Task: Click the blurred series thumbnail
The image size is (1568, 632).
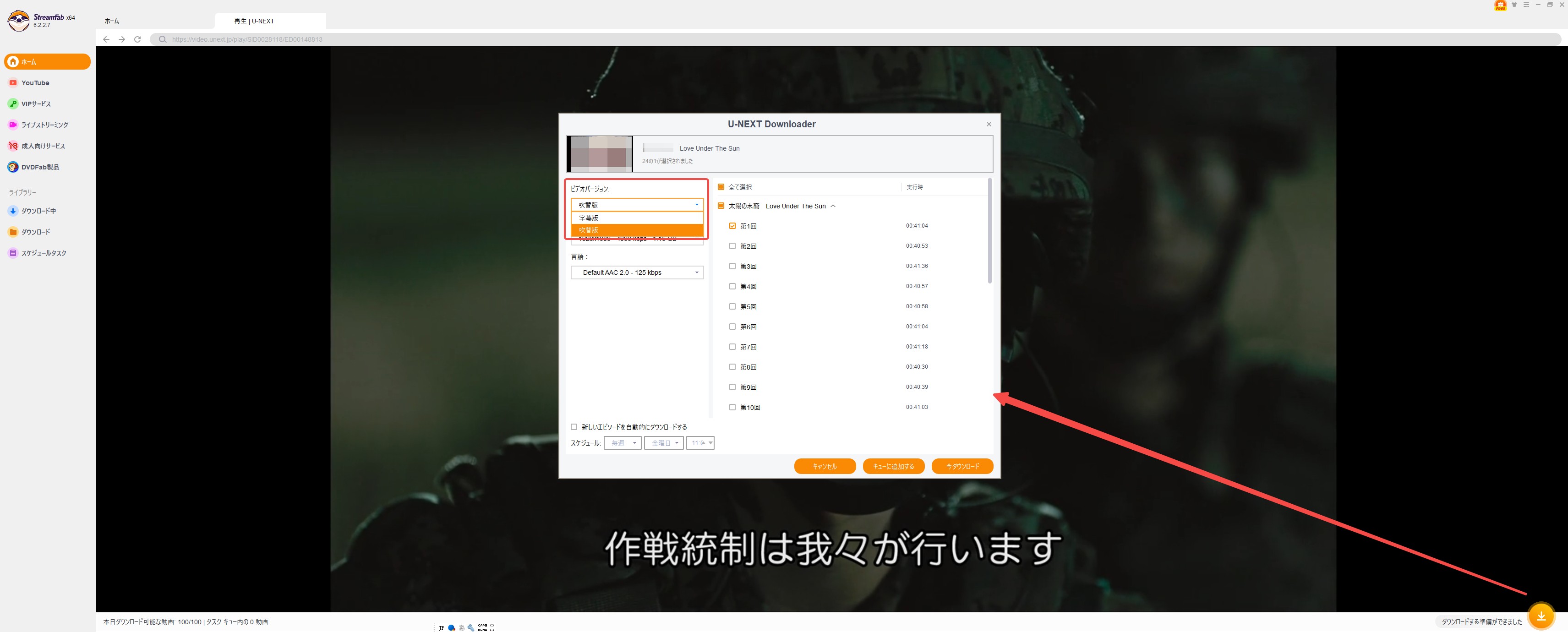Action: (x=600, y=154)
